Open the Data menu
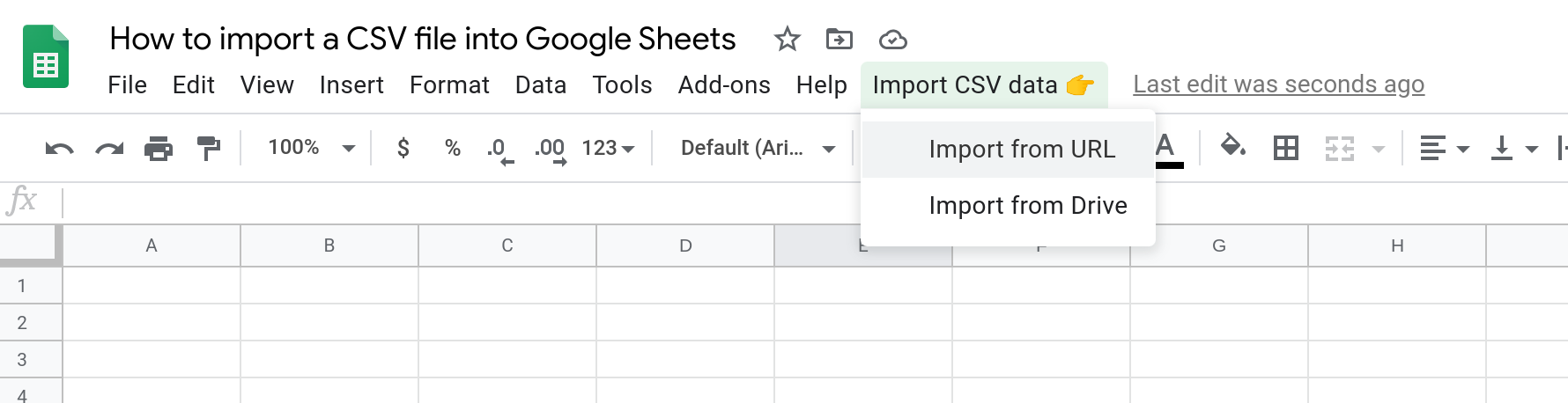 click(x=541, y=85)
